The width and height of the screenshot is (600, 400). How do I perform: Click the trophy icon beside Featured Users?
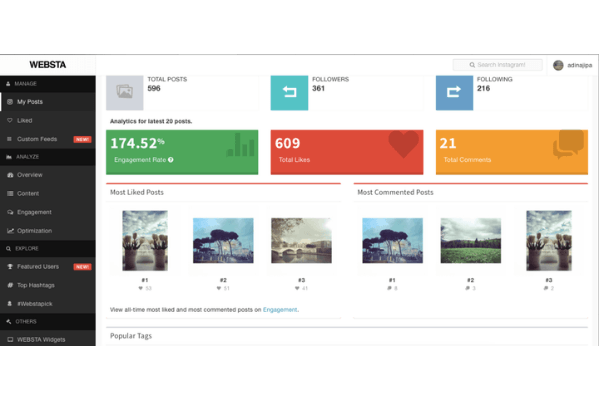pos(10,266)
